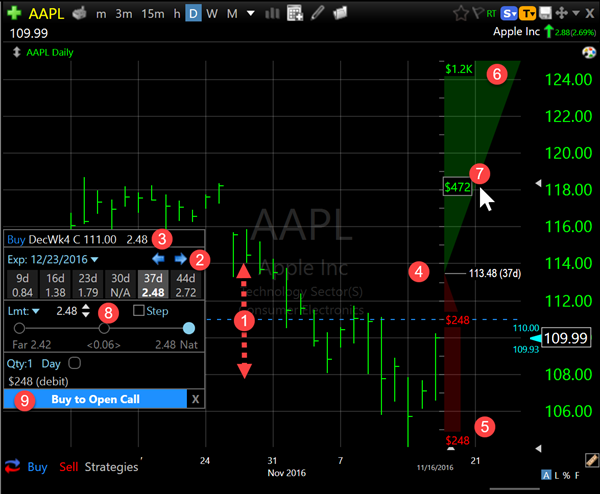Select the D daily timeframe
Image resolution: width=600 pixels, height=494 pixels.
193,14
